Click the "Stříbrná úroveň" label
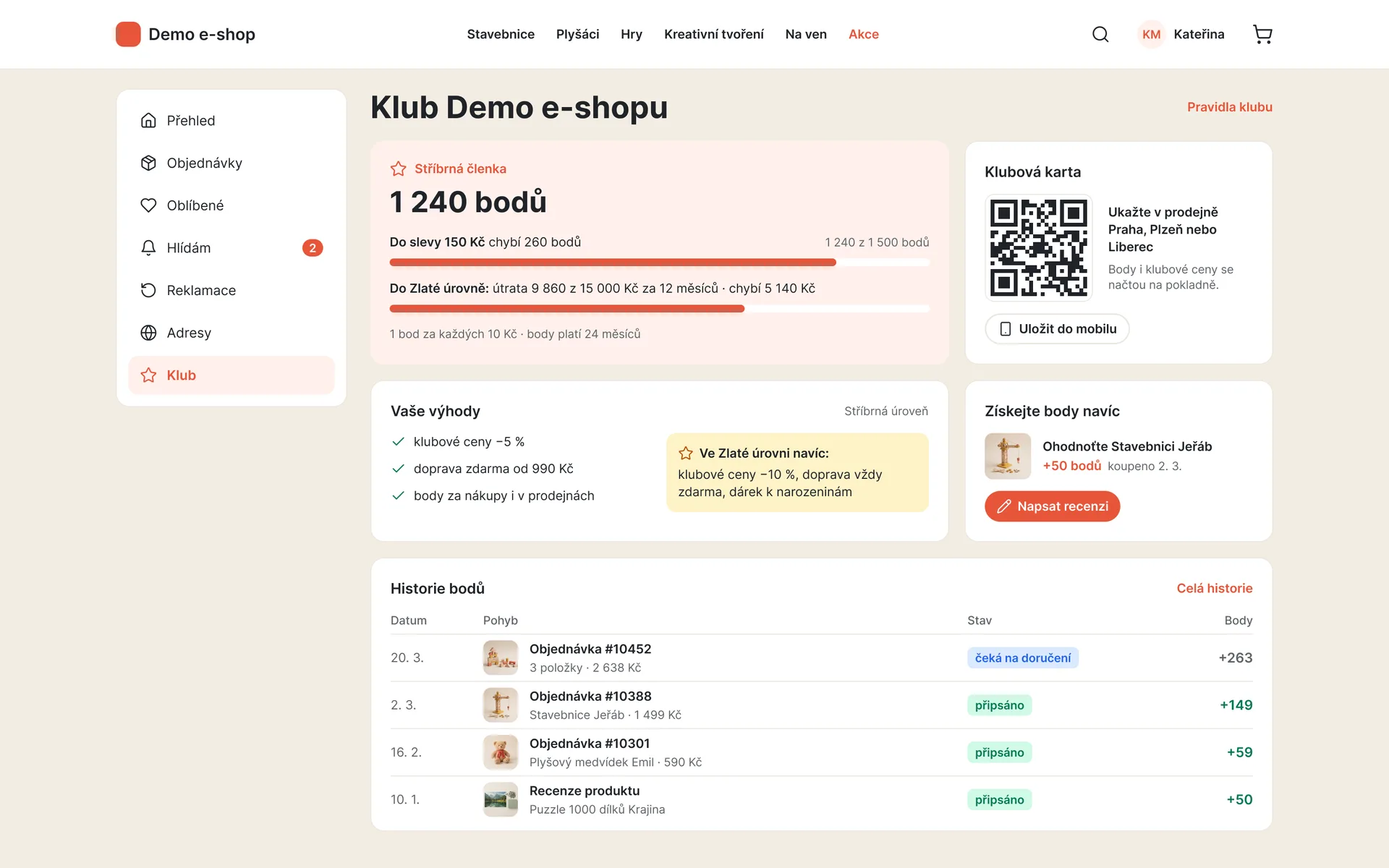 [x=886, y=411]
